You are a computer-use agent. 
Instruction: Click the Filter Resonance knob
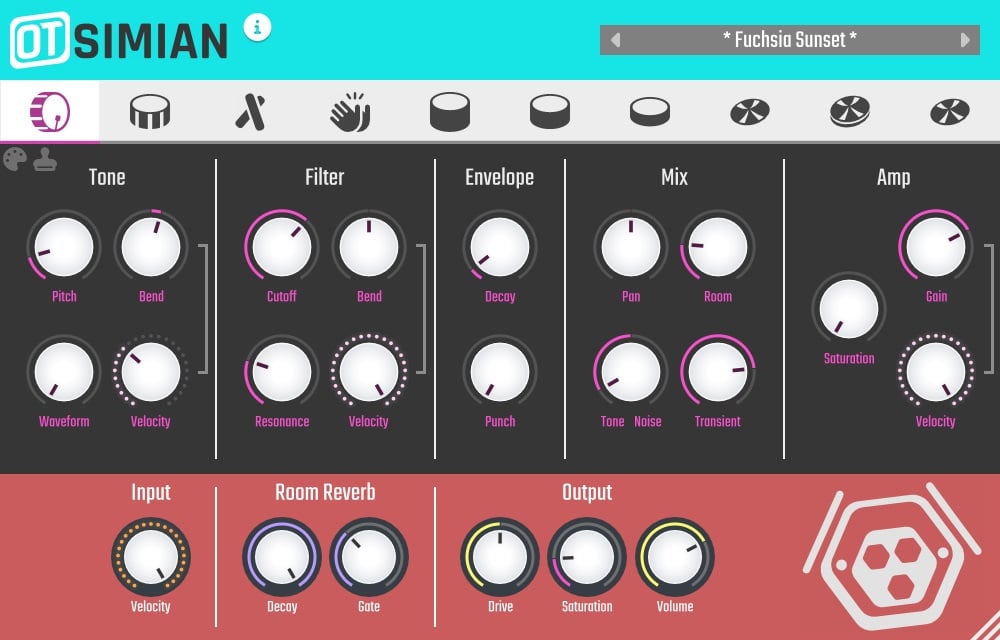(282, 372)
